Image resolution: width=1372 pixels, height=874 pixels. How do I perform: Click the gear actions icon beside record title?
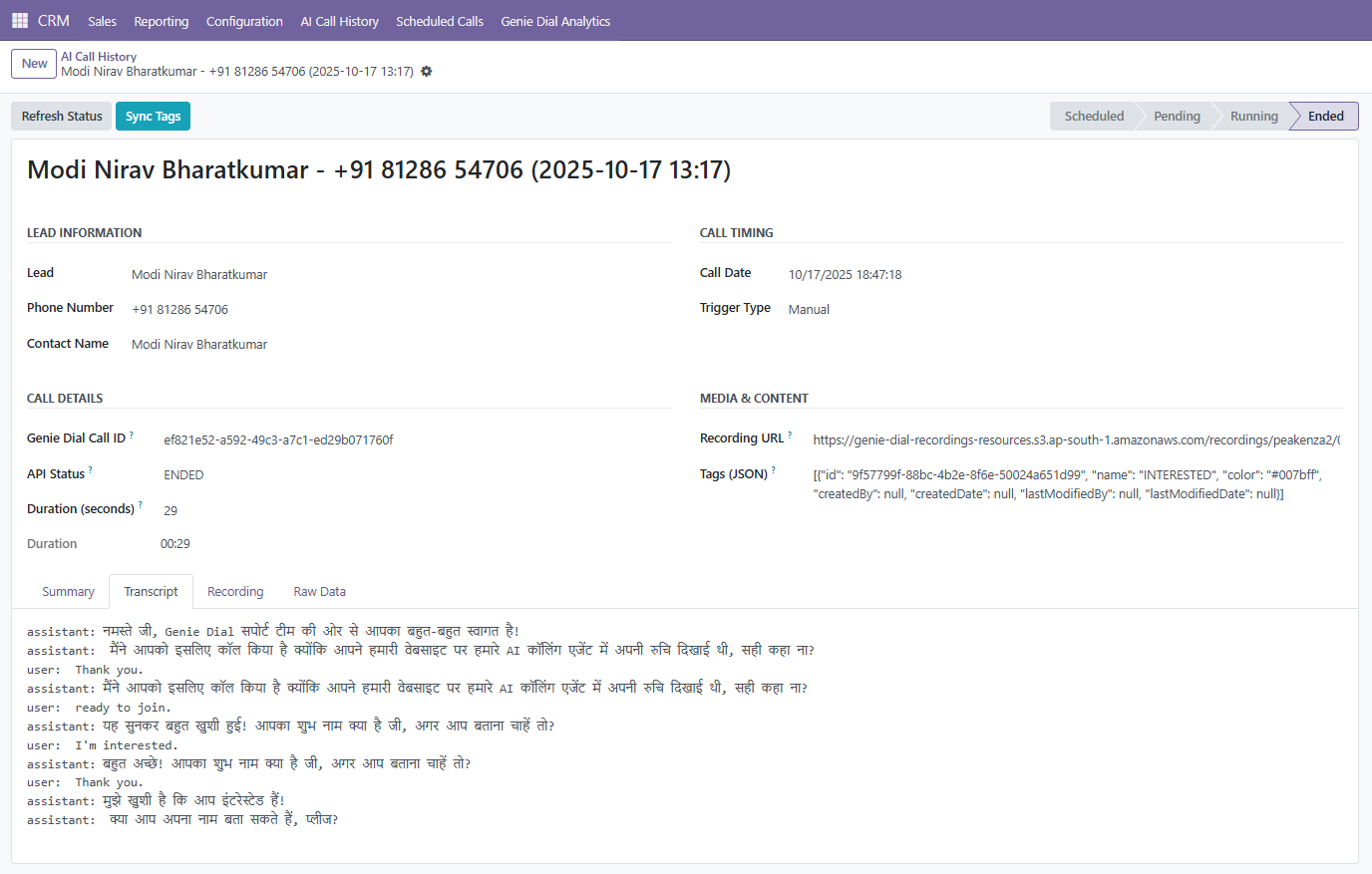pos(427,72)
